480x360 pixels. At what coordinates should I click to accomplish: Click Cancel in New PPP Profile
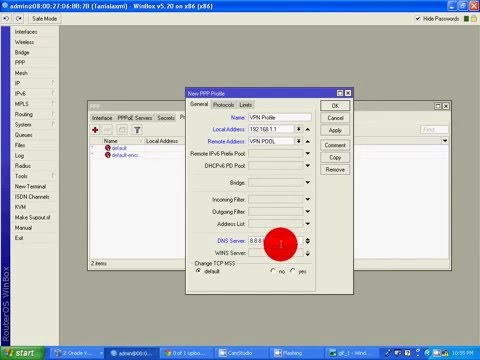tap(335, 118)
